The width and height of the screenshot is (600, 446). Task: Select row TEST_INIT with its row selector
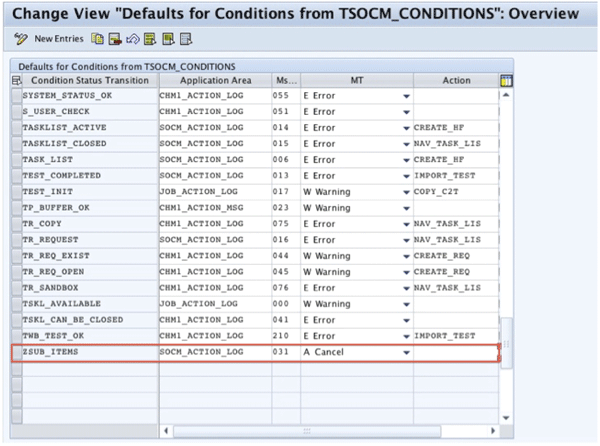[x=16, y=192]
